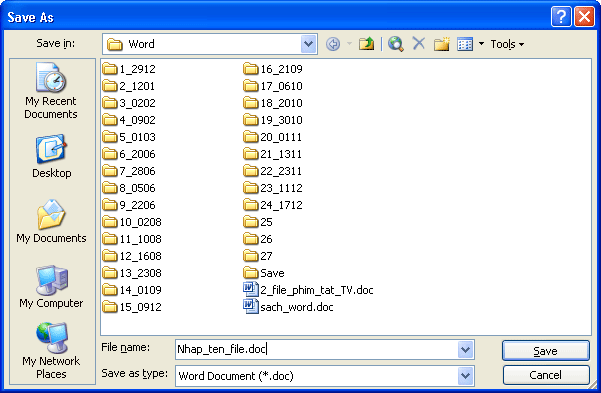Select folder 21_1311

click(273, 154)
